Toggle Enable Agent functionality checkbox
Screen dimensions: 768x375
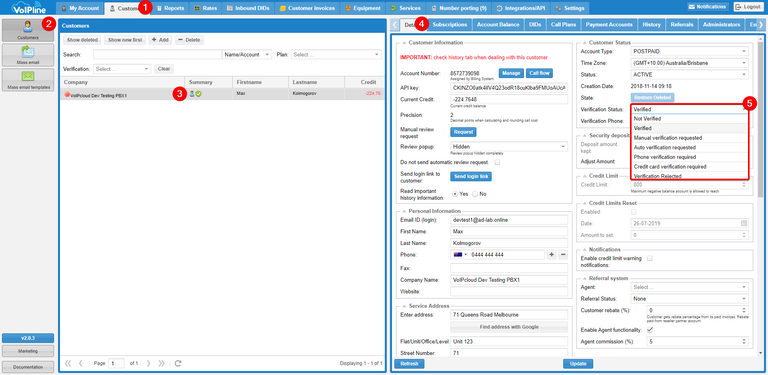pyautogui.click(x=650, y=330)
